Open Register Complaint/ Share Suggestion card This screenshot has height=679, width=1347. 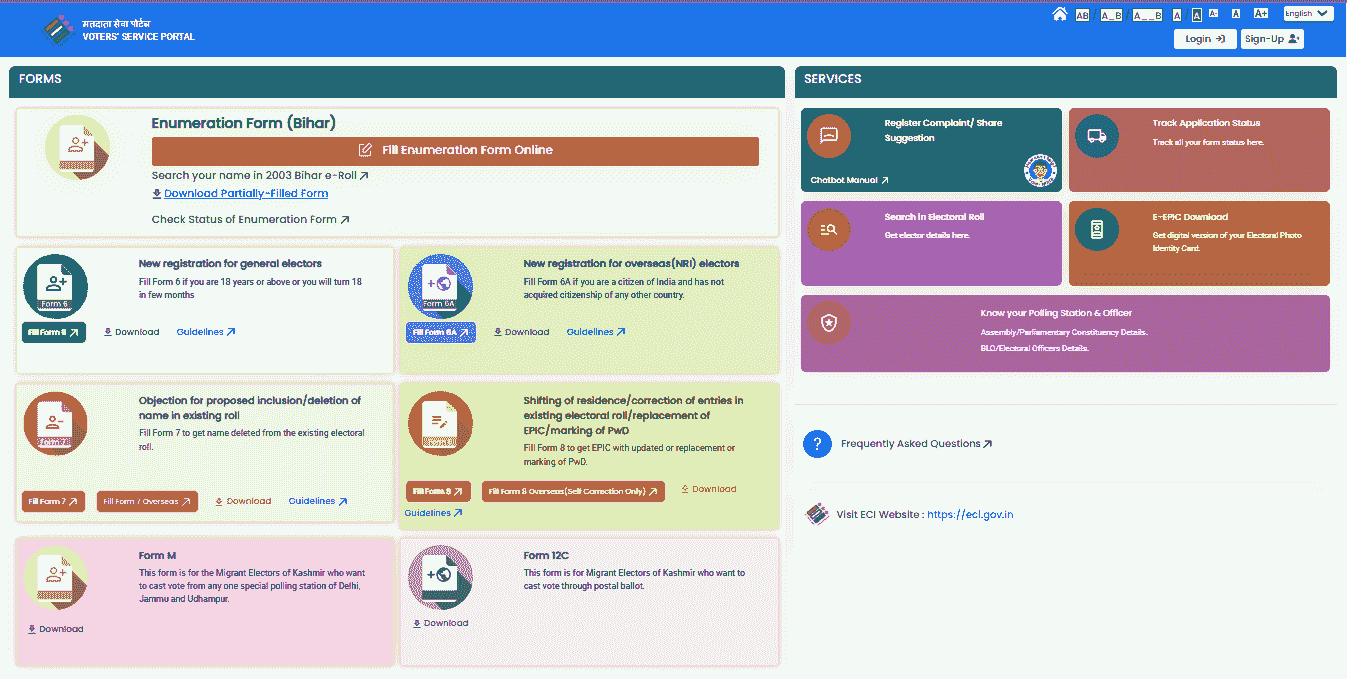point(931,150)
